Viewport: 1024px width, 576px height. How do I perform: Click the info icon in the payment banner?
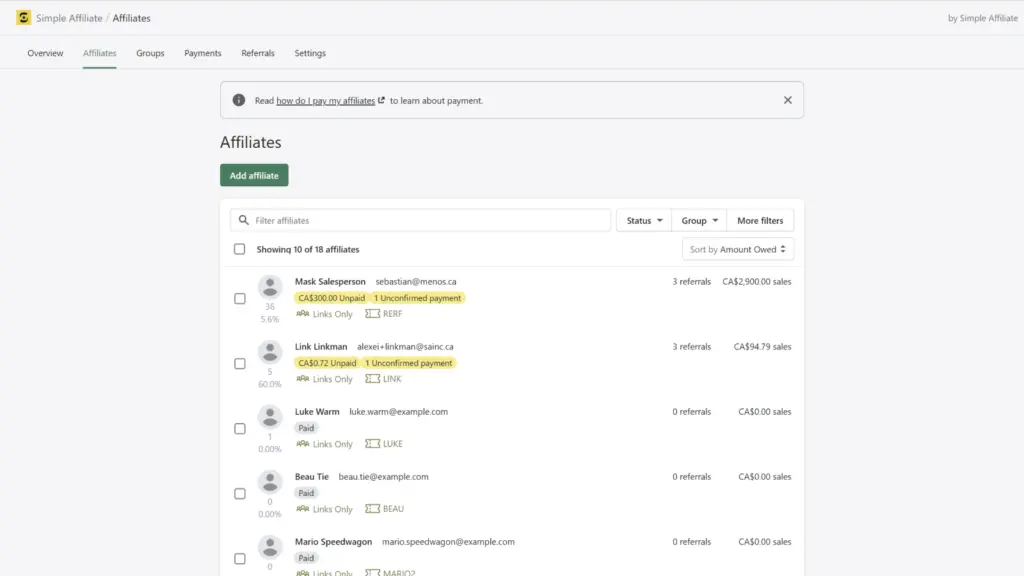[238, 100]
